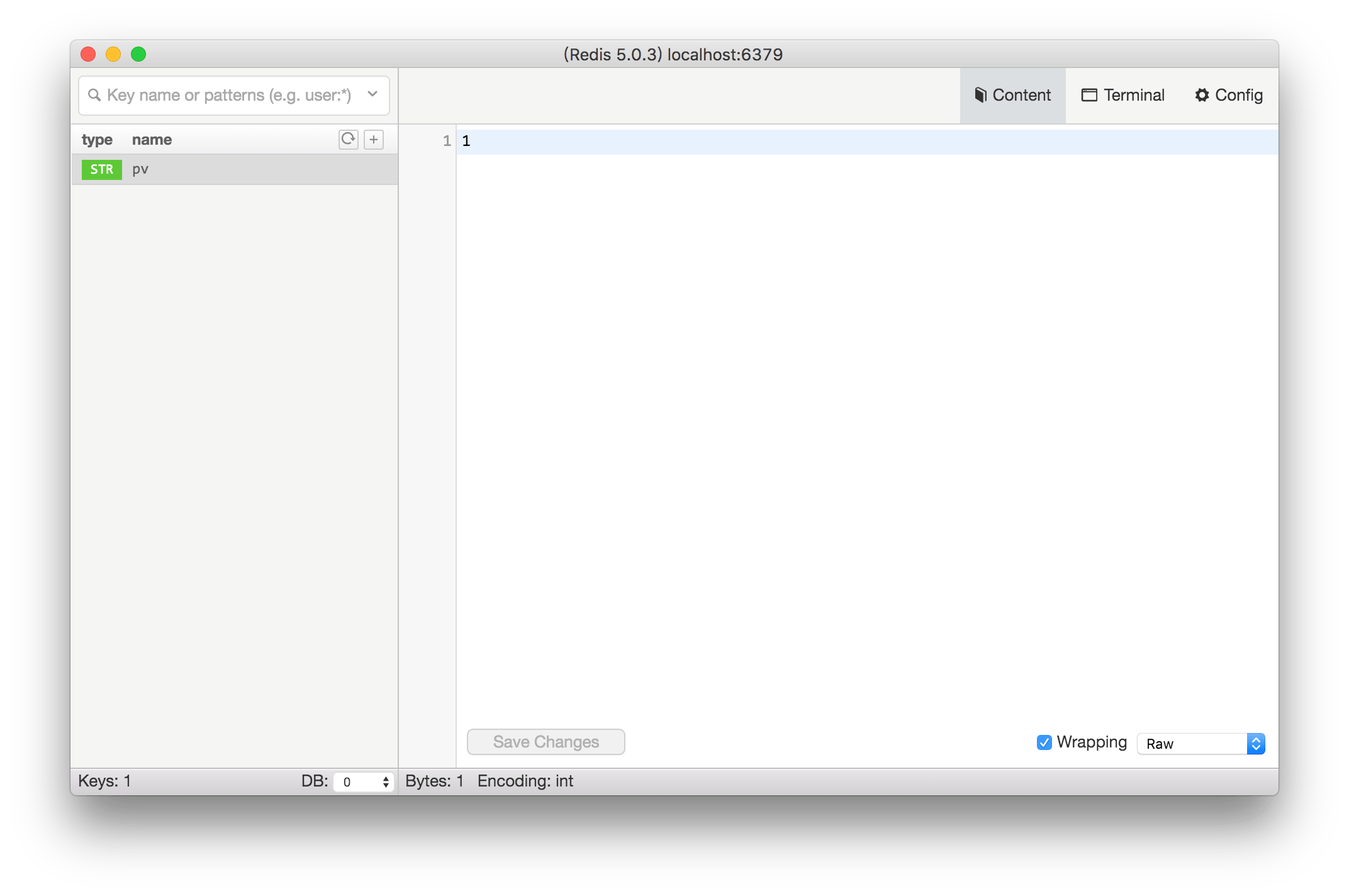Open the Terminal tab
Viewport: 1349px width, 896px height.
[x=1123, y=95]
